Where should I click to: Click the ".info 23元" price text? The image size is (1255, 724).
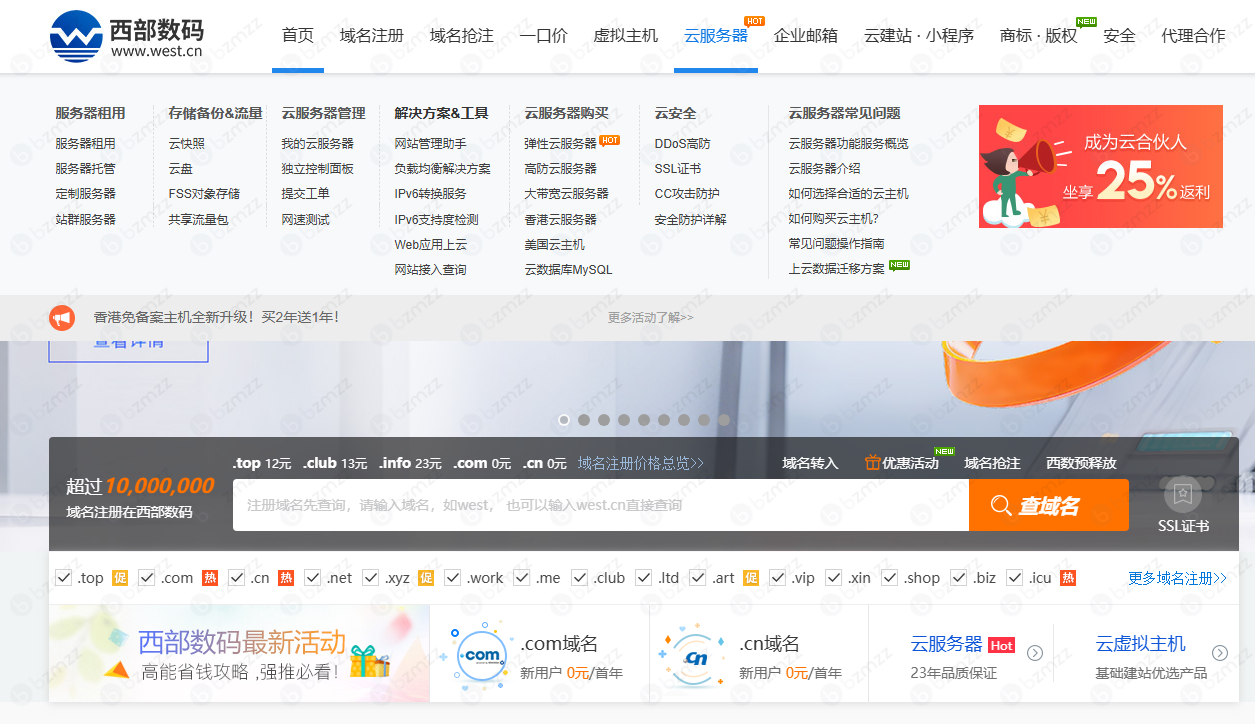pos(410,463)
